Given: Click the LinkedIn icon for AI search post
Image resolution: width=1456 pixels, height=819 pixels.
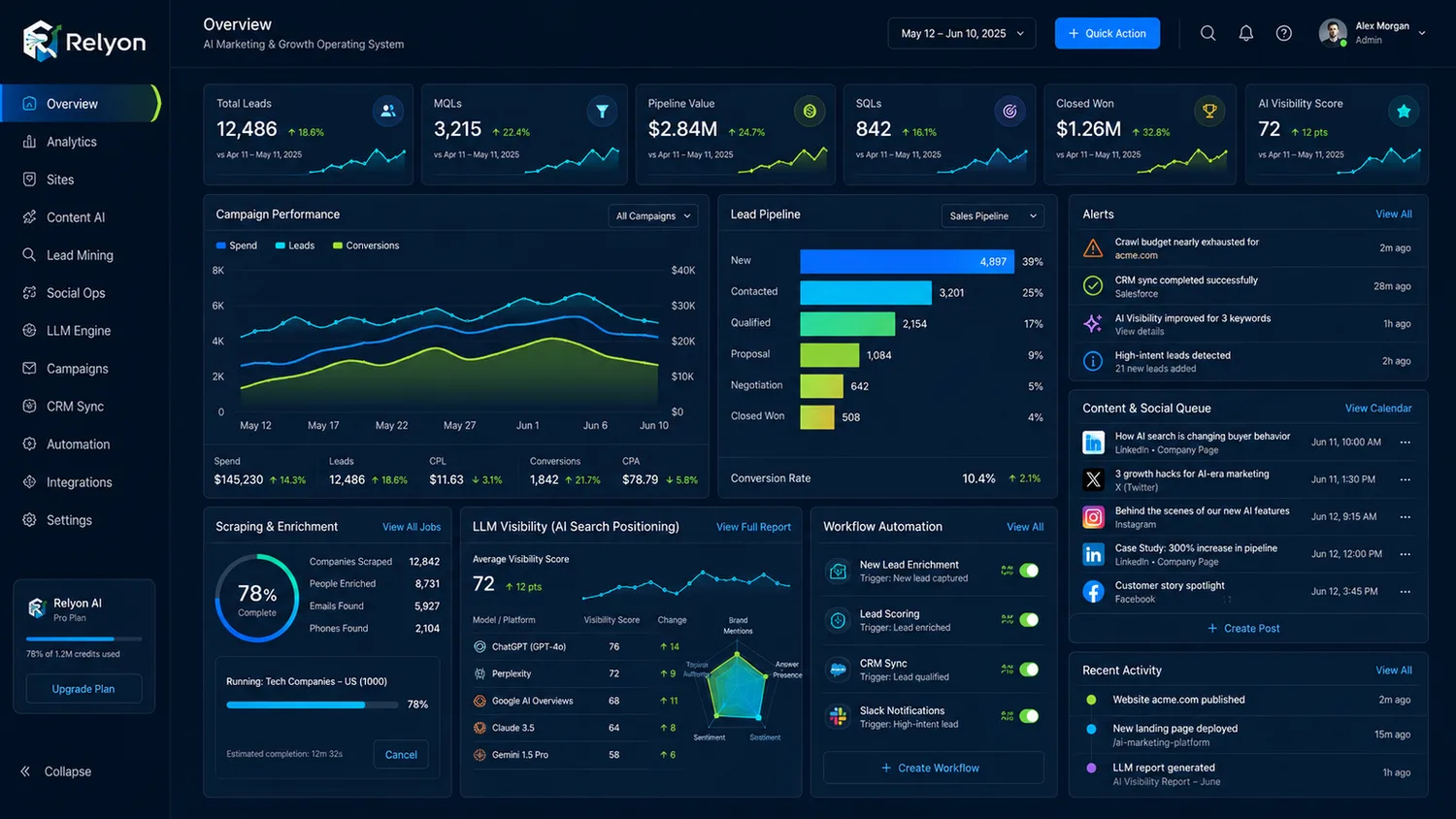Looking at the screenshot, I should (1093, 442).
